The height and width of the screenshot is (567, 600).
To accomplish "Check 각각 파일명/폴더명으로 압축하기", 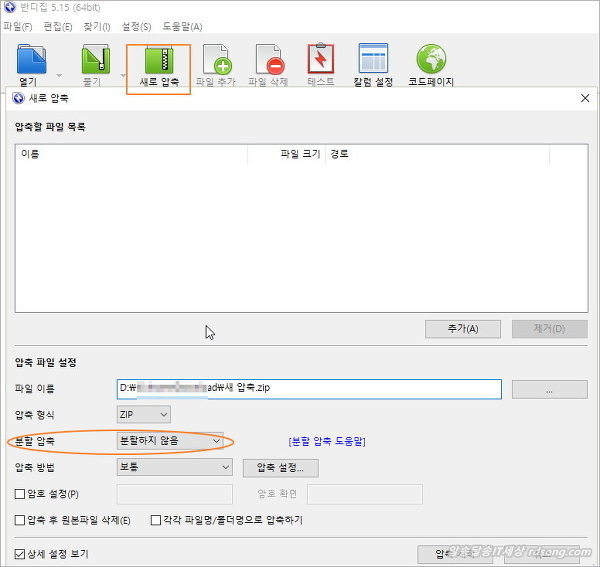I will [x=156, y=520].
